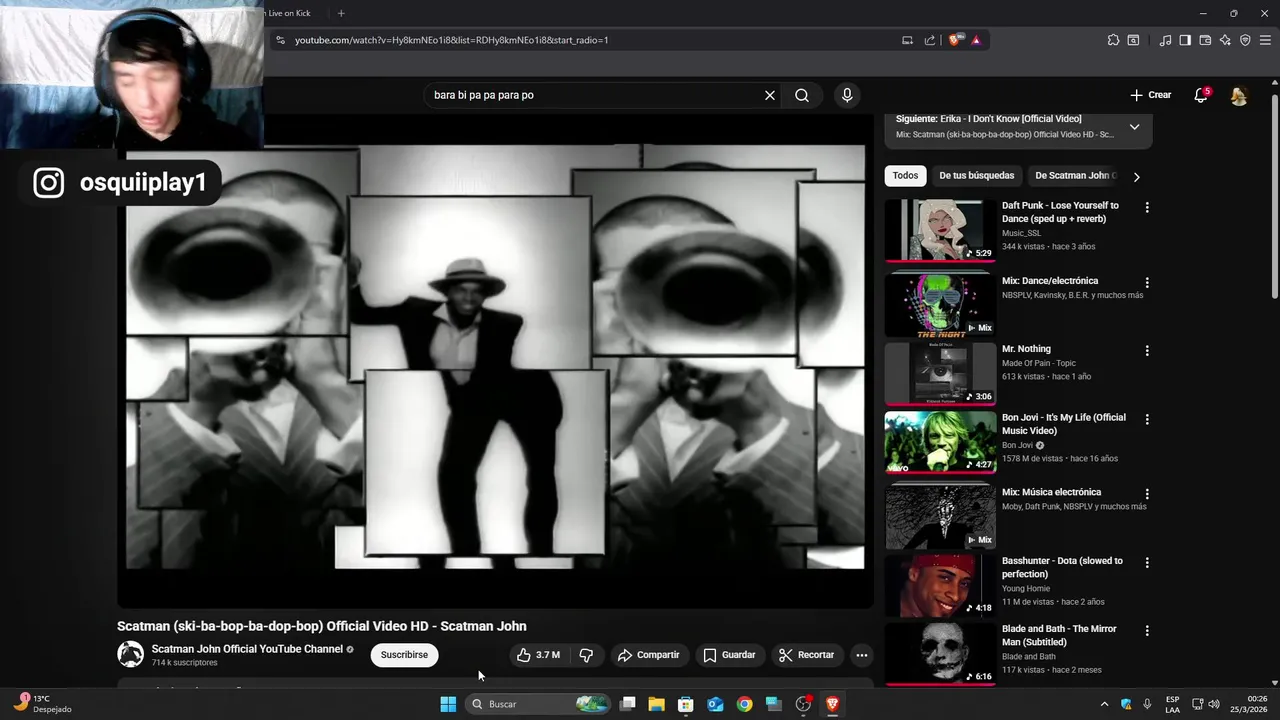Open Mix: Música electrónica thumbnail
The height and width of the screenshot is (720, 1280).
(940, 517)
